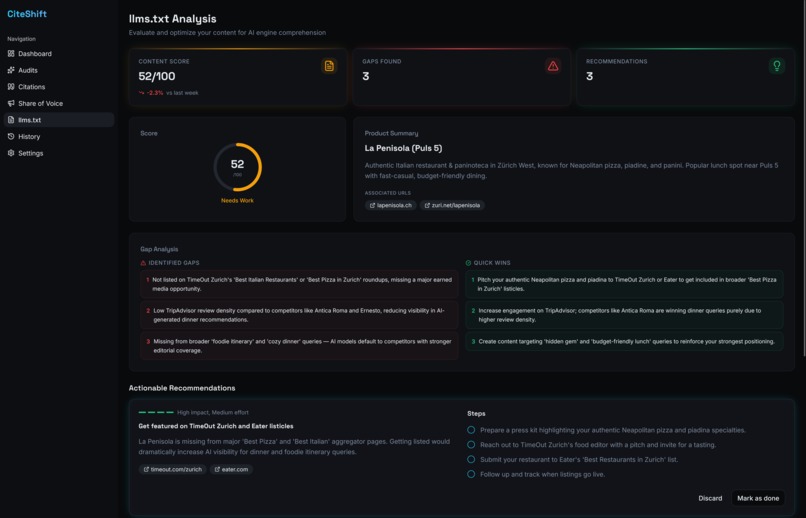Click external-link icon on zuri.net/lapenisola chip
Image resolution: width=806 pixels, height=518 pixels.
coord(427,205)
